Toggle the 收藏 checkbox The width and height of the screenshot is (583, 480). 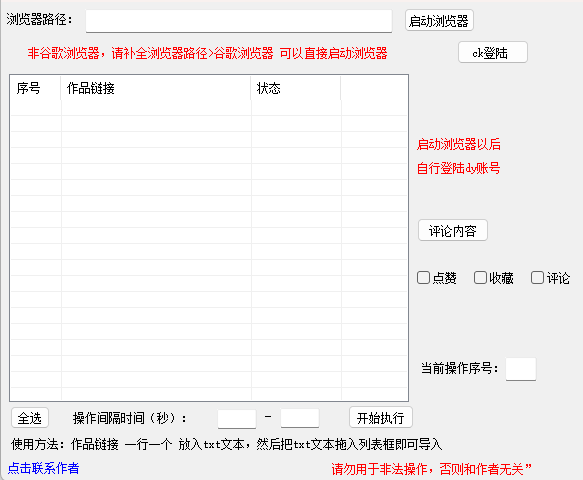(480, 277)
